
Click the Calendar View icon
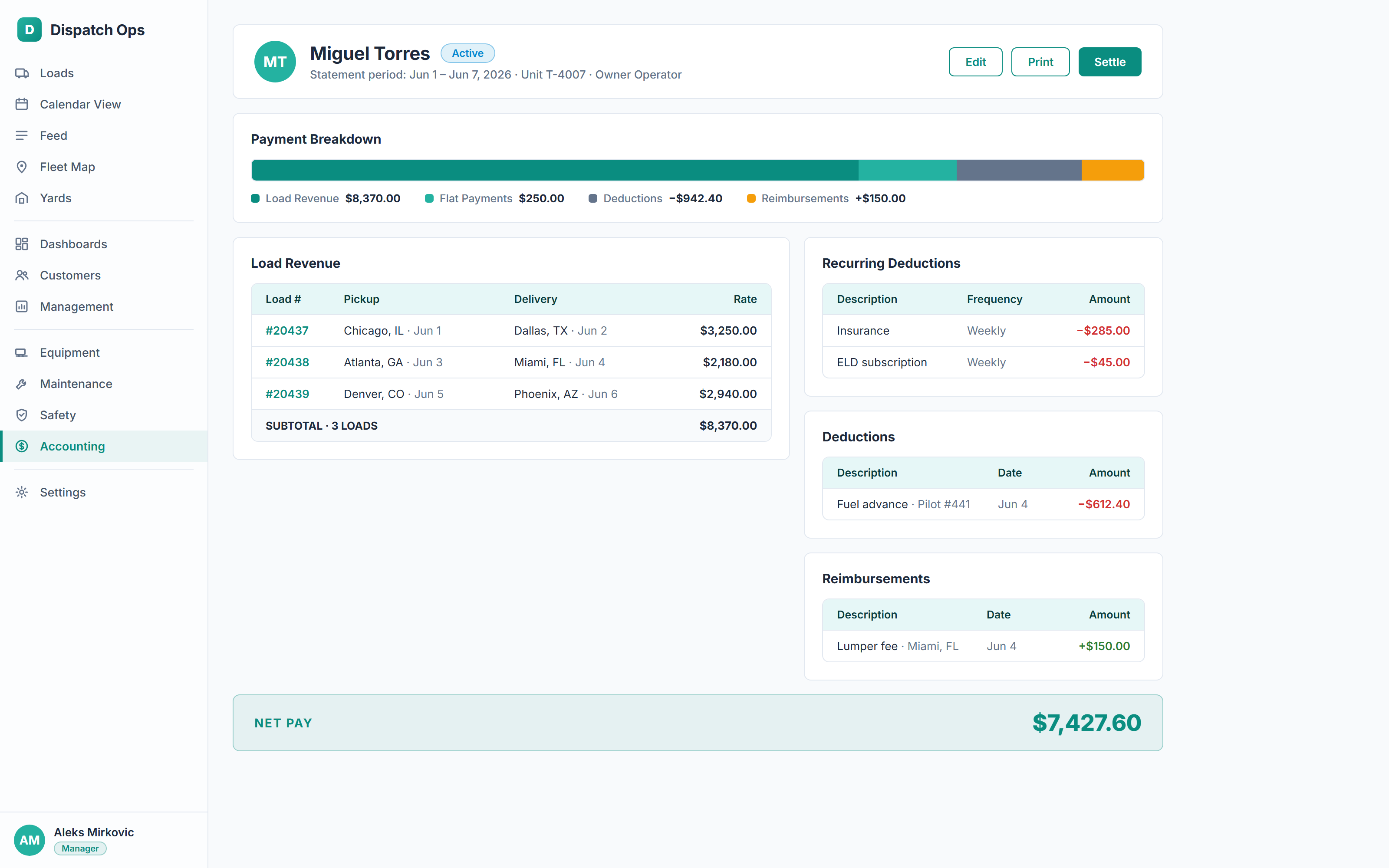pos(22,105)
